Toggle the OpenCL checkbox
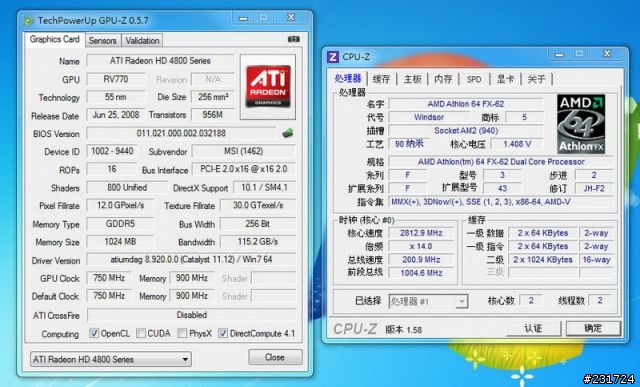640x387 pixels. click(94, 333)
